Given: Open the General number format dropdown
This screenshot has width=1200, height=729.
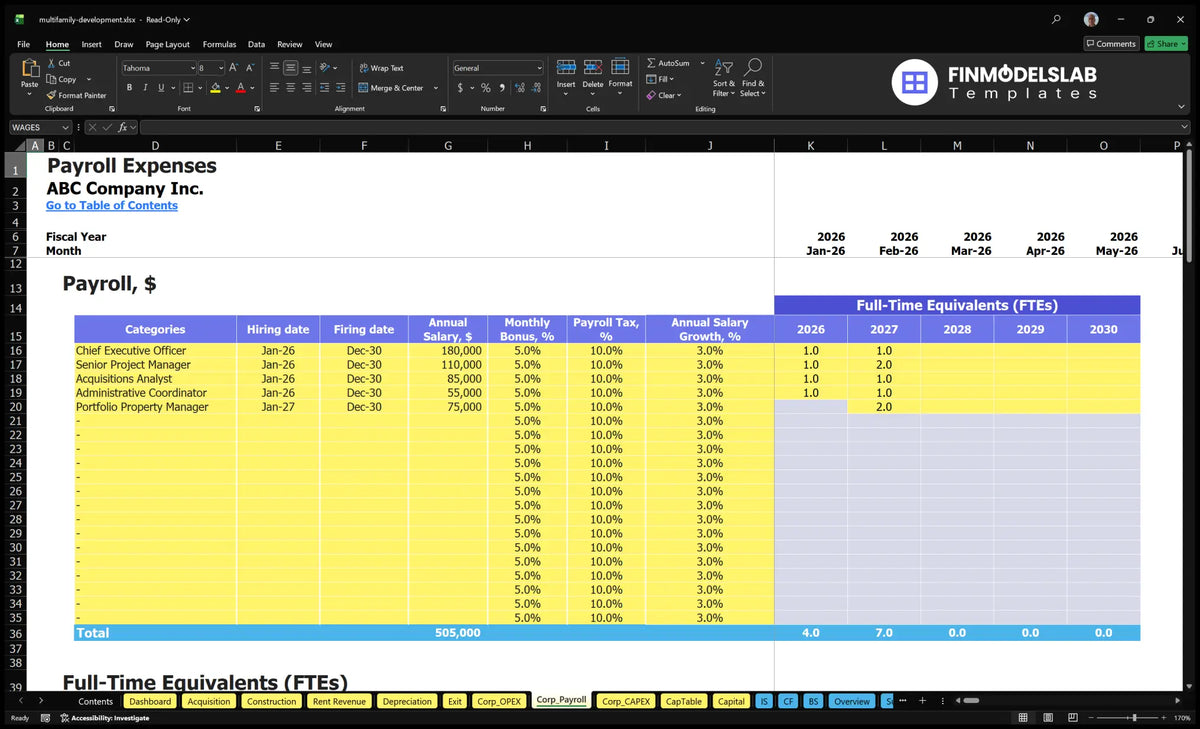Looking at the screenshot, I should (539, 68).
